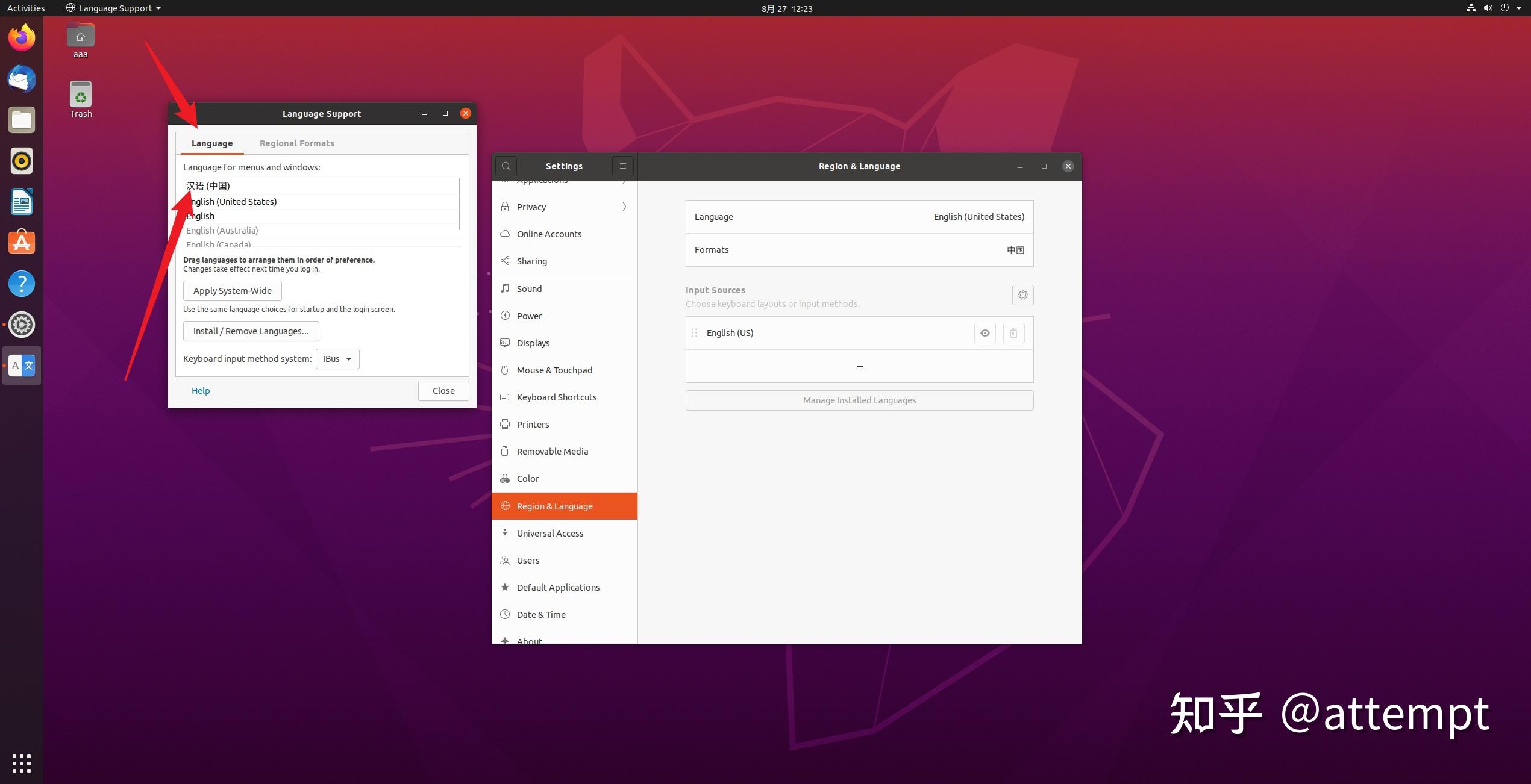Open the Language Support app menu
Screen dimensions: 1531x784
tap(114, 8)
